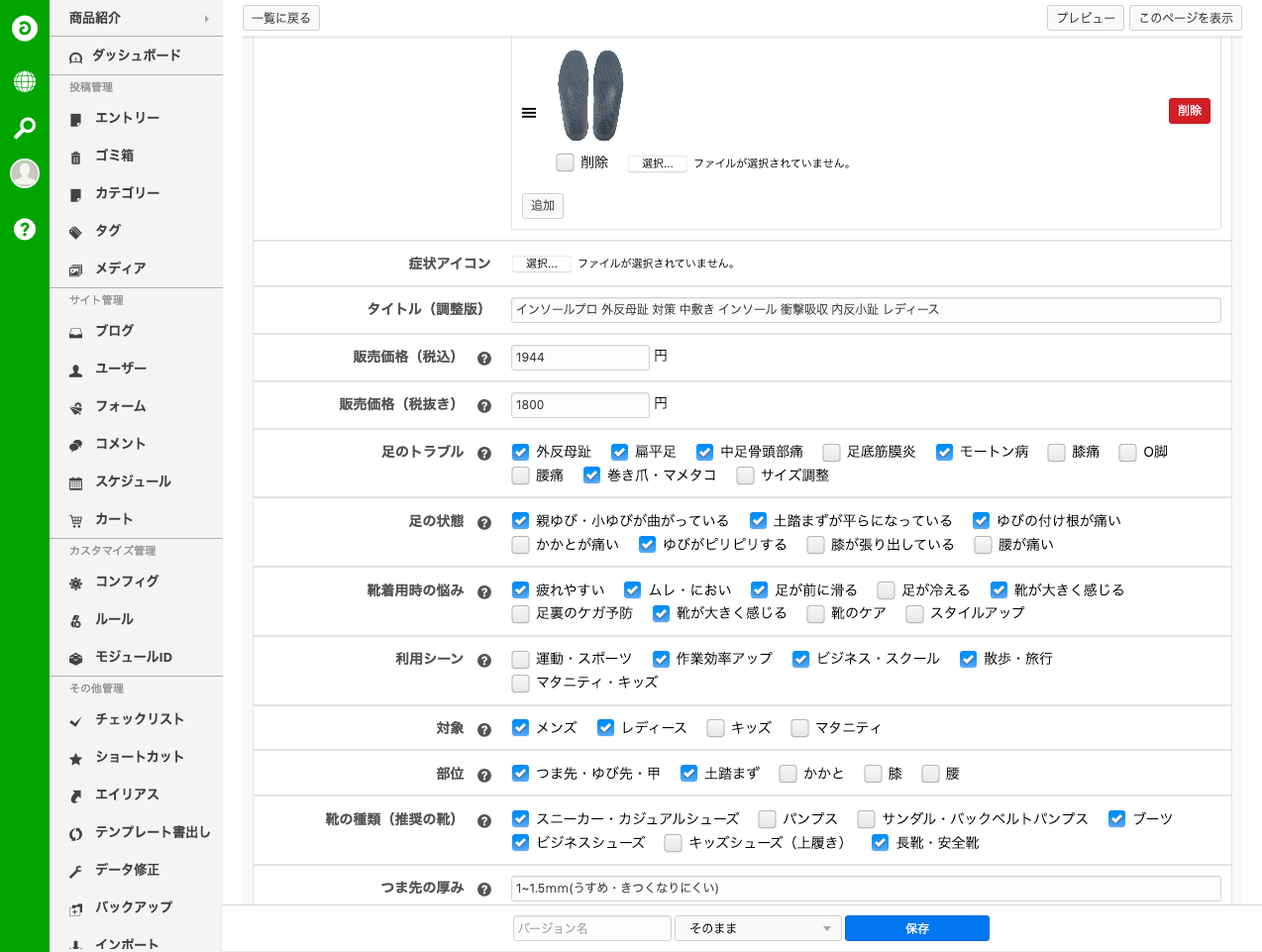Open search via the magnifier icon
Screen dimensions: 1262x952
25,128
